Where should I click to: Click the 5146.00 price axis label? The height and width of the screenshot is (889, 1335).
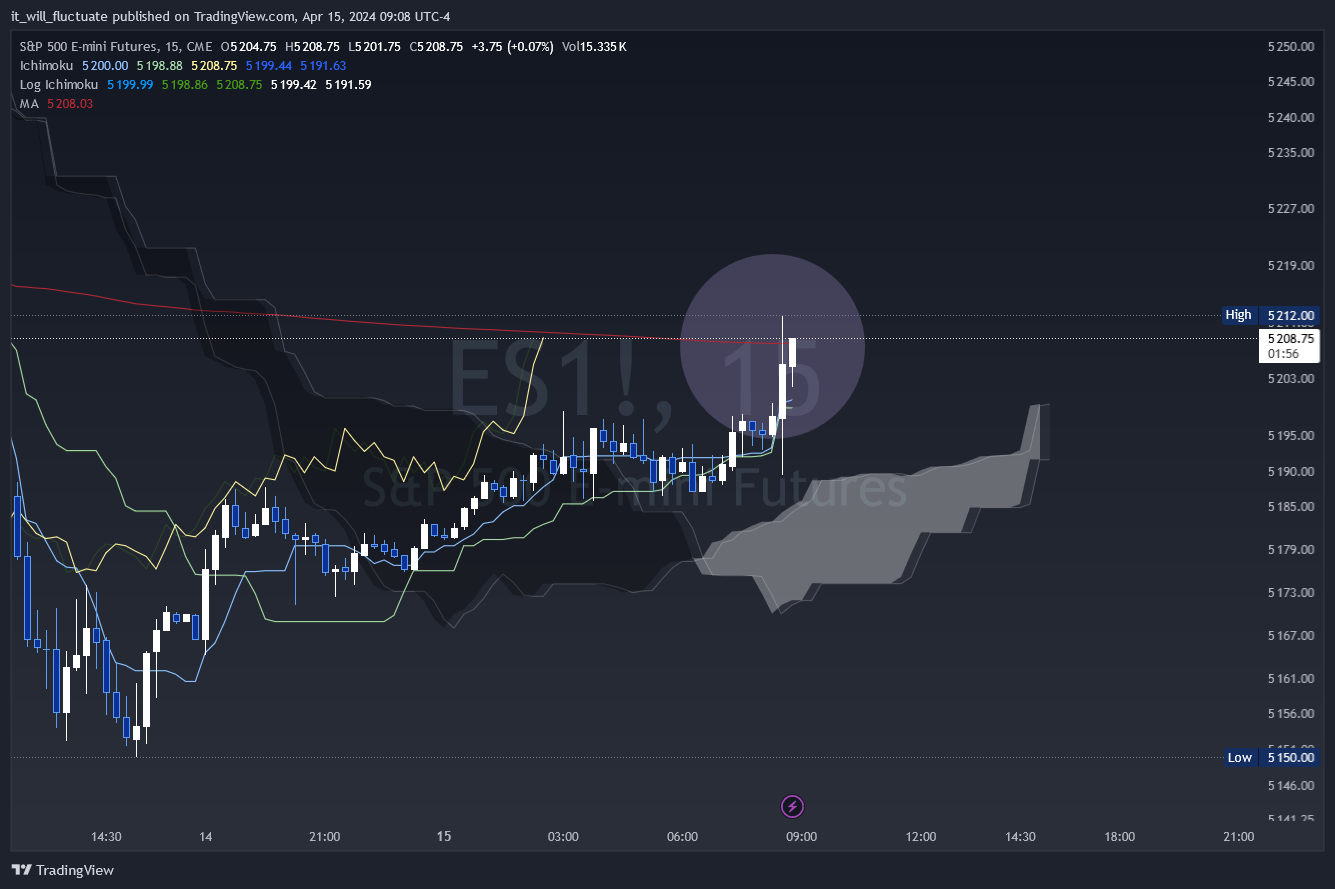tap(1289, 786)
